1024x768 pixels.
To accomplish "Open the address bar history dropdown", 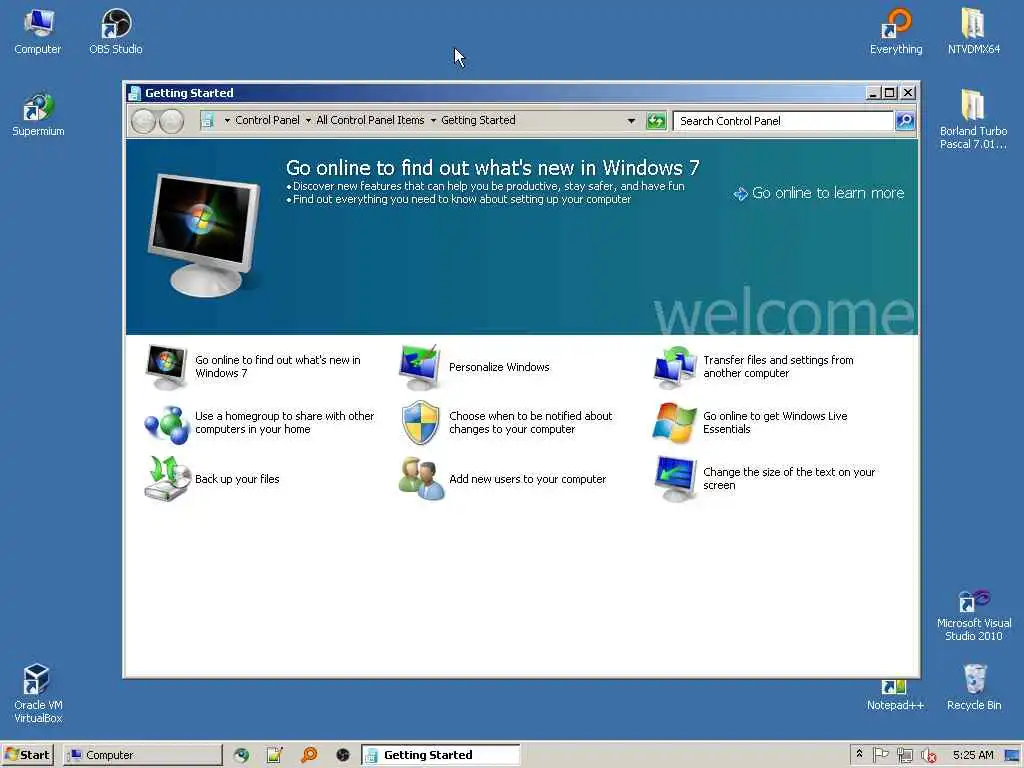I will click(x=631, y=121).
